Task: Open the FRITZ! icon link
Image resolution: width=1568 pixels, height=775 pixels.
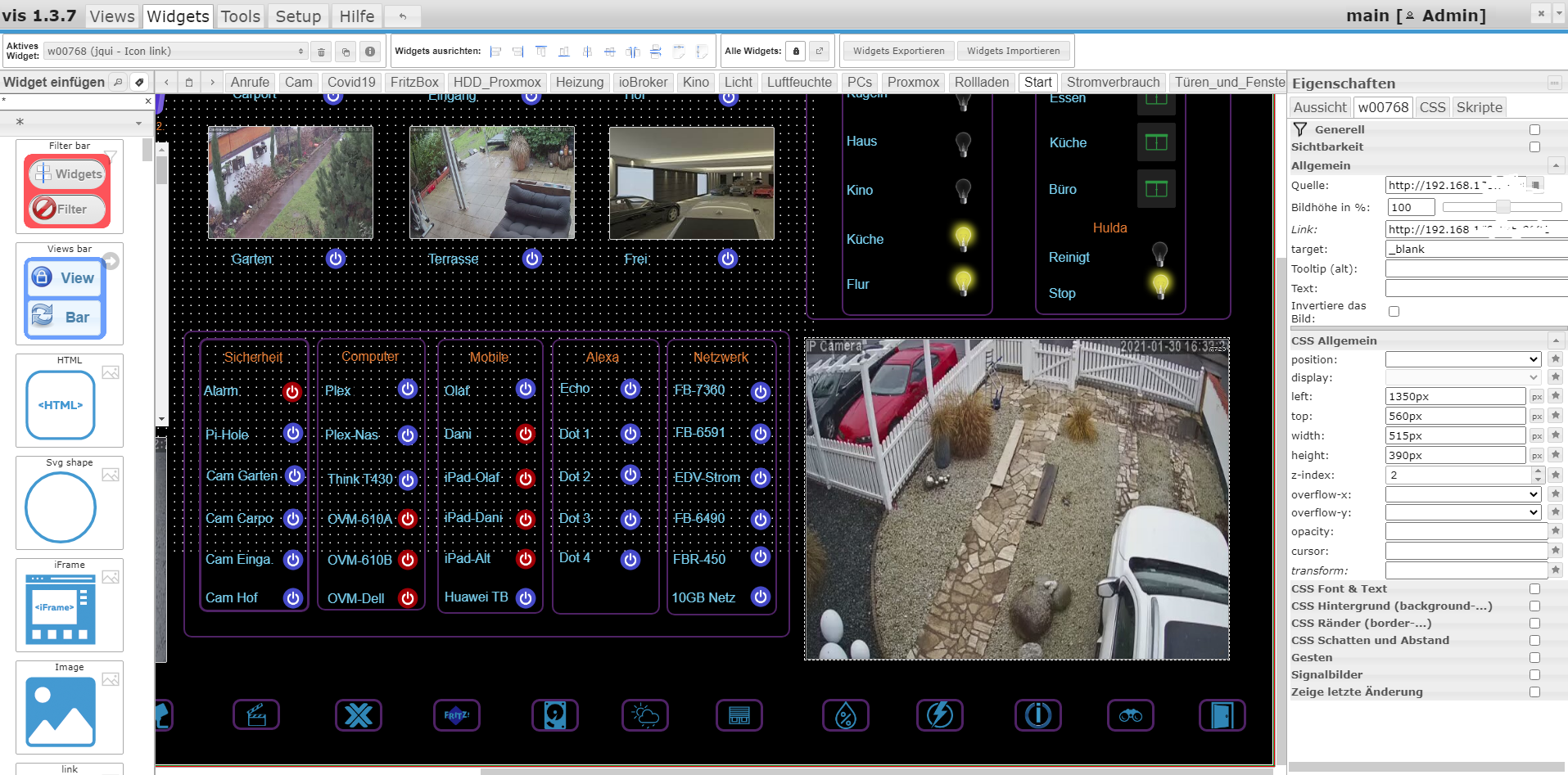Action: pyautogui.click(x=456, y=715)
